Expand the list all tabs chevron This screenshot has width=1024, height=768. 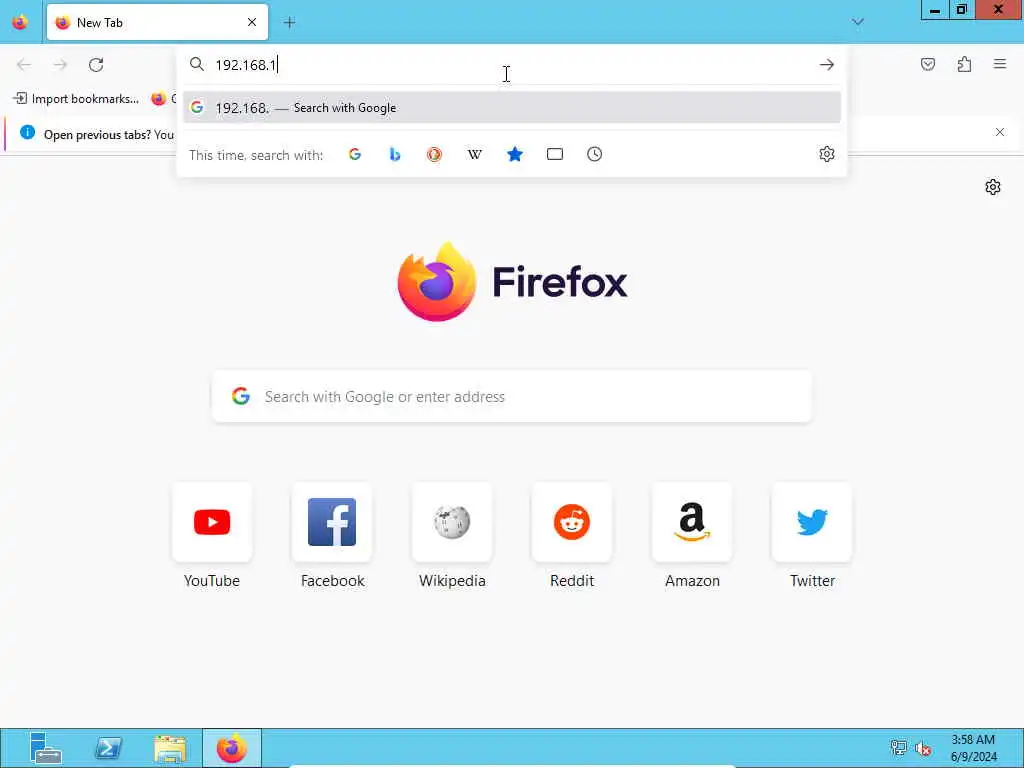pos(857,22)
